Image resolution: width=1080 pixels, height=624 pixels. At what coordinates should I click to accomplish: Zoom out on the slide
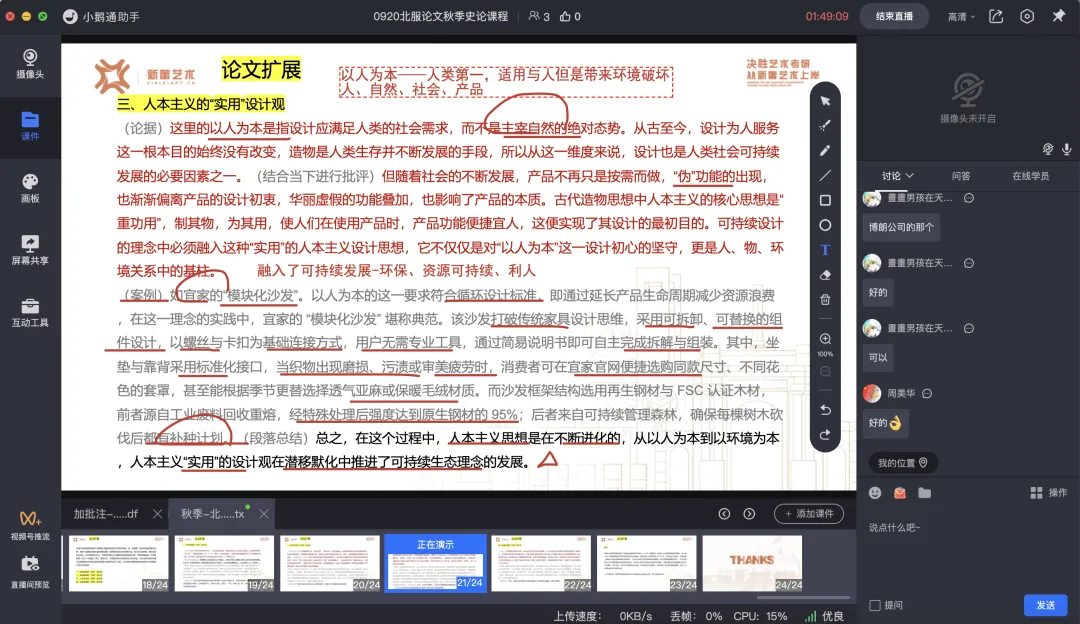tap(825, 372)
